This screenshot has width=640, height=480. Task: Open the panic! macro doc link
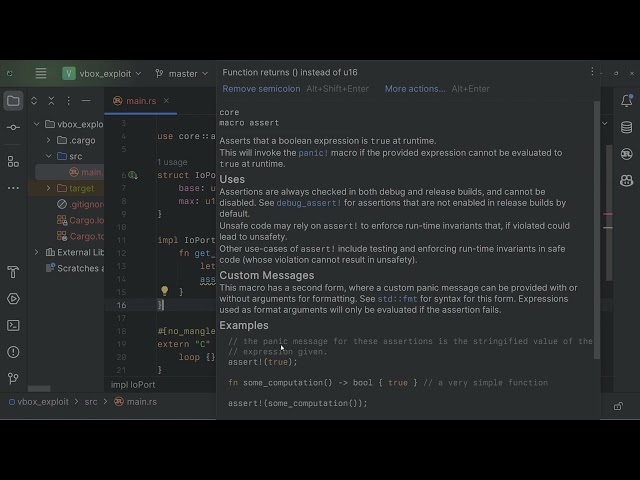[x=313, y=153]
